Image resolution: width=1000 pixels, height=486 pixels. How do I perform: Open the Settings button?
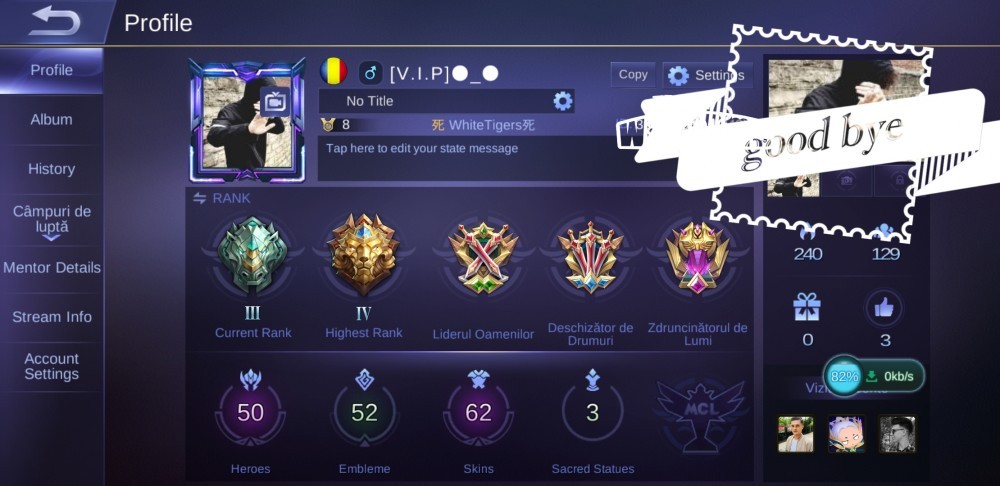tap(707, 75)
